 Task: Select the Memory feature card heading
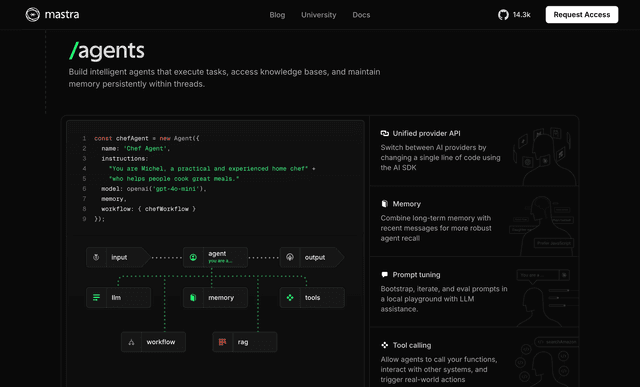click(407, 204)
